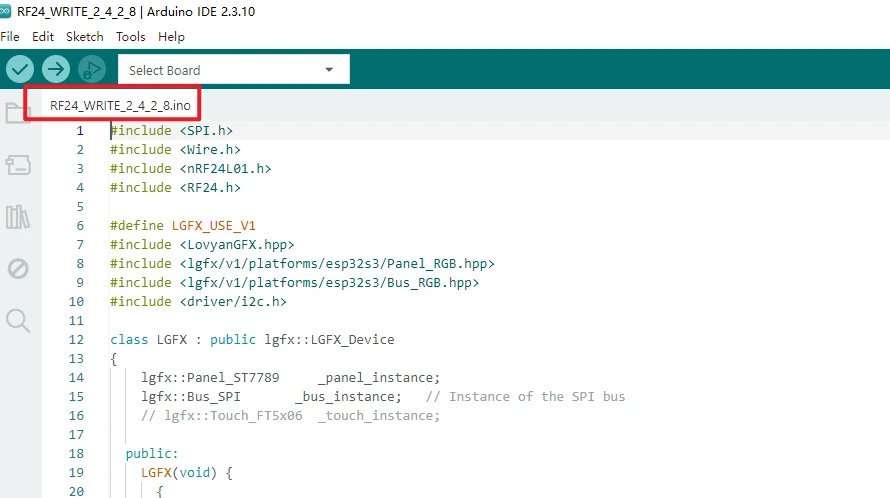Viewport: 890px width, 498px height.
Task: Click the '#include <RF24.h>' line
Action: (175, 187)
